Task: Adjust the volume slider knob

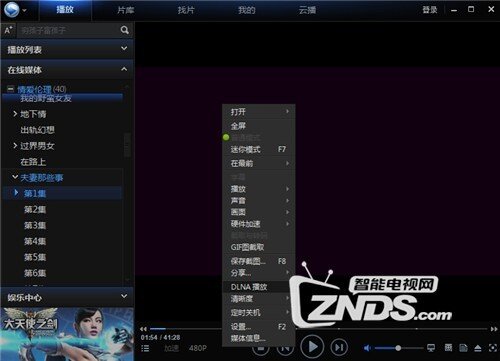Action: pos(398,348)
